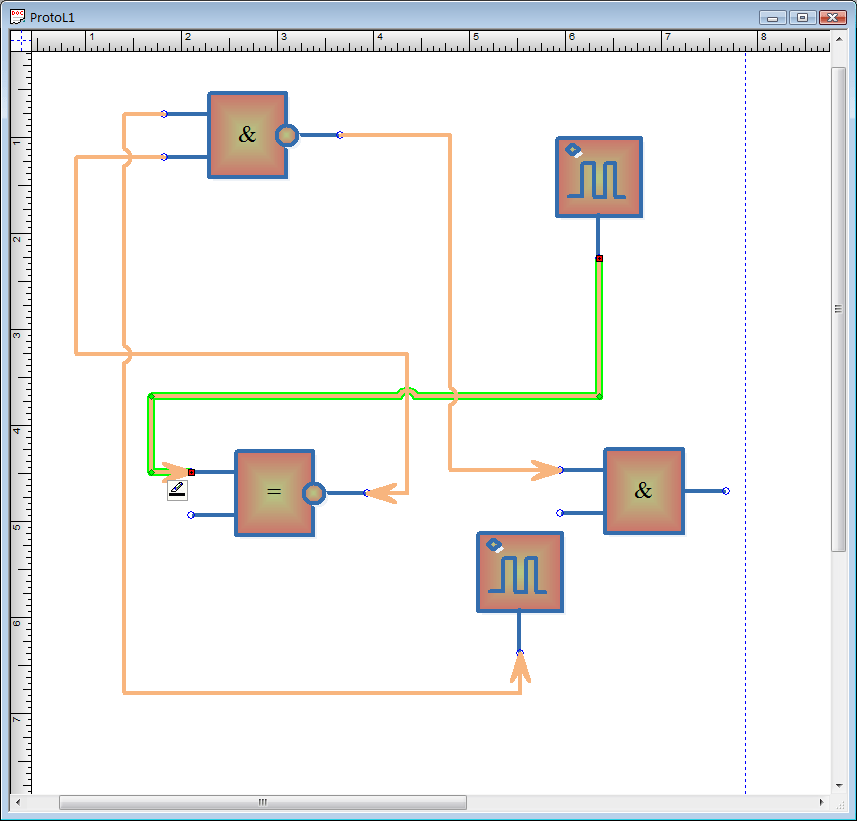Click the output pin of the right AND gate
This screenshot has width=857, height=821.
(x=726, y=491)
